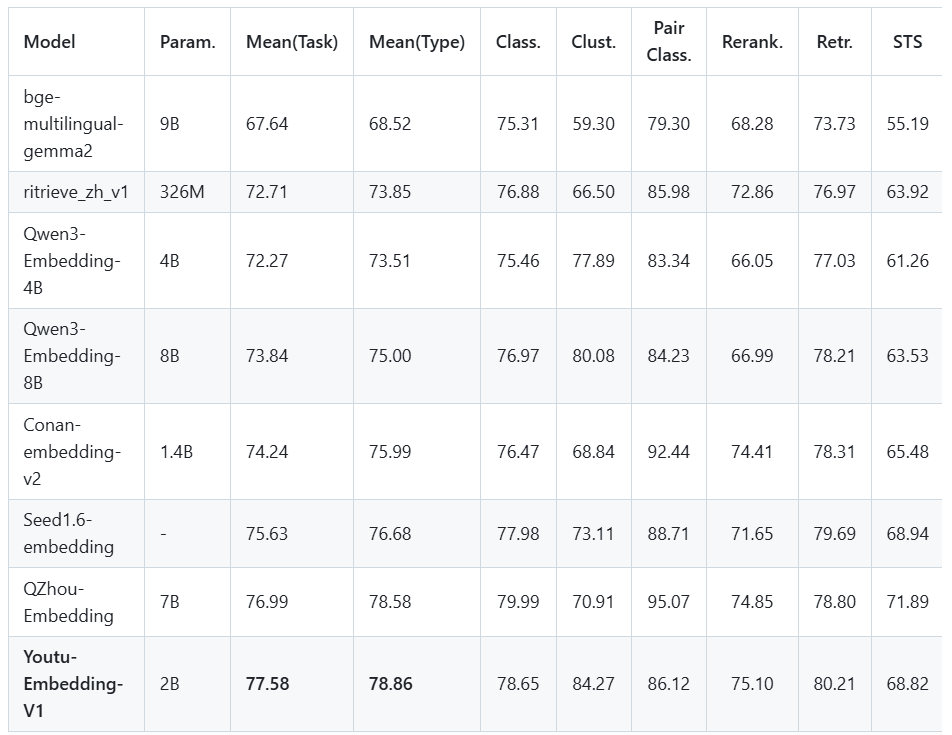The height and width of the screenshot is (735, 952).
Task: Click the Seed1.6-embedding model name
Action: click(69, 534)
